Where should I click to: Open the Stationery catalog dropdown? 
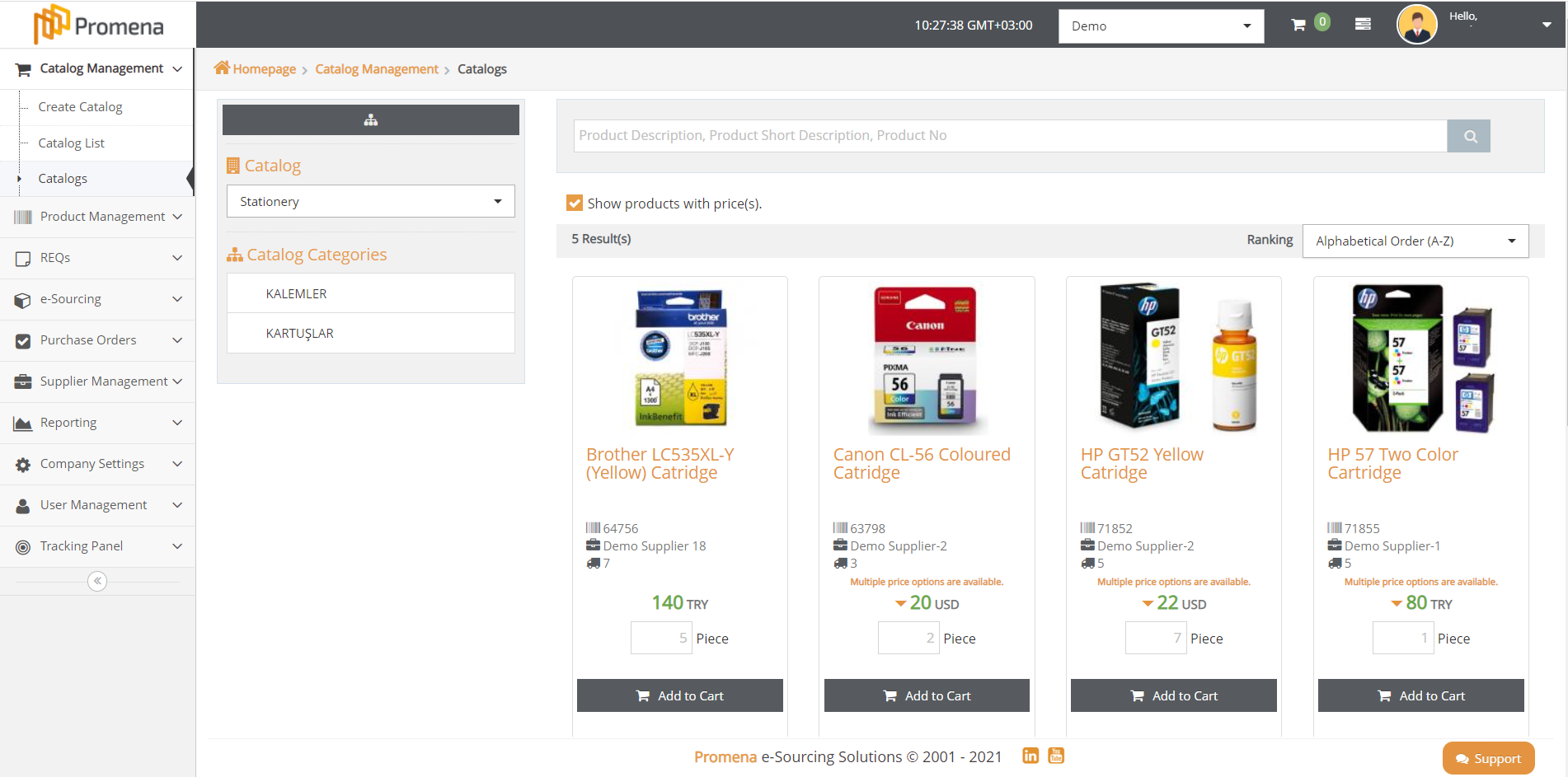click(371, 201)
